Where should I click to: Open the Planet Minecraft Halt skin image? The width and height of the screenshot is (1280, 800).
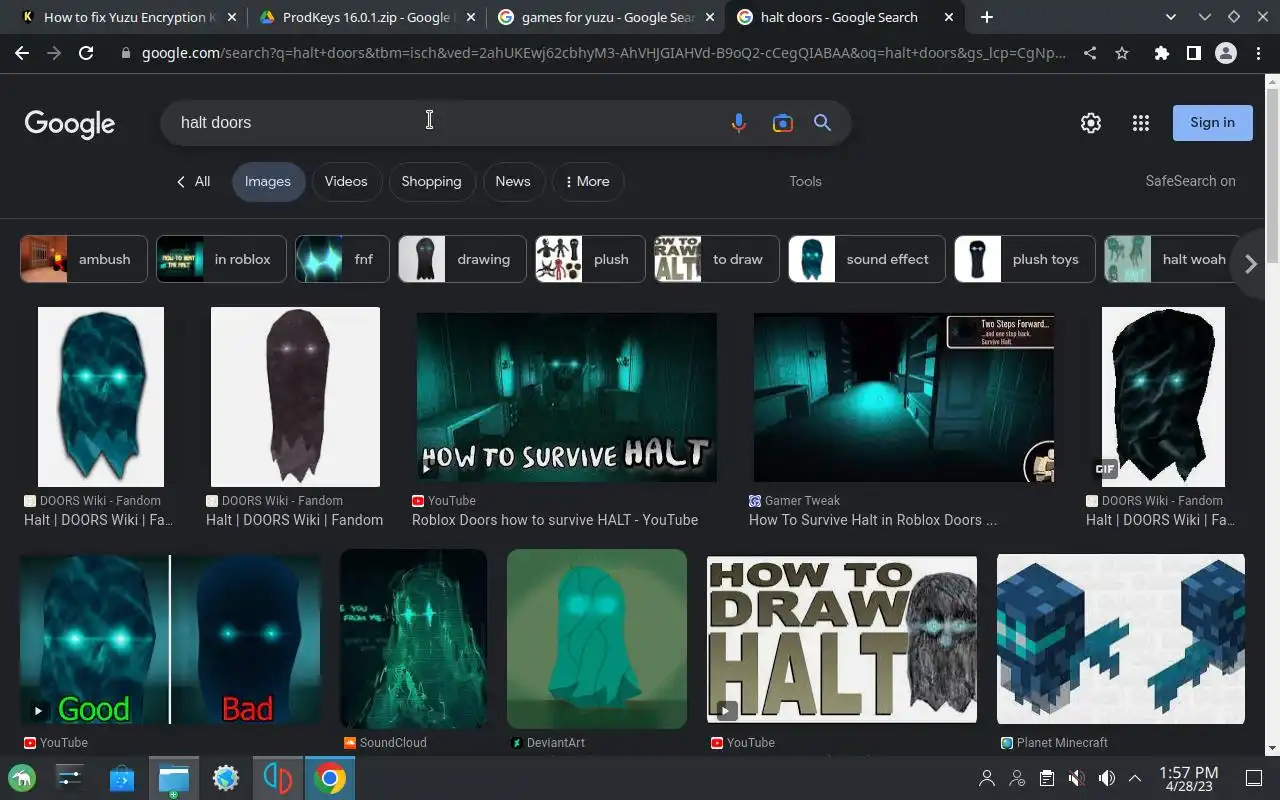(x=1121, y=640)
